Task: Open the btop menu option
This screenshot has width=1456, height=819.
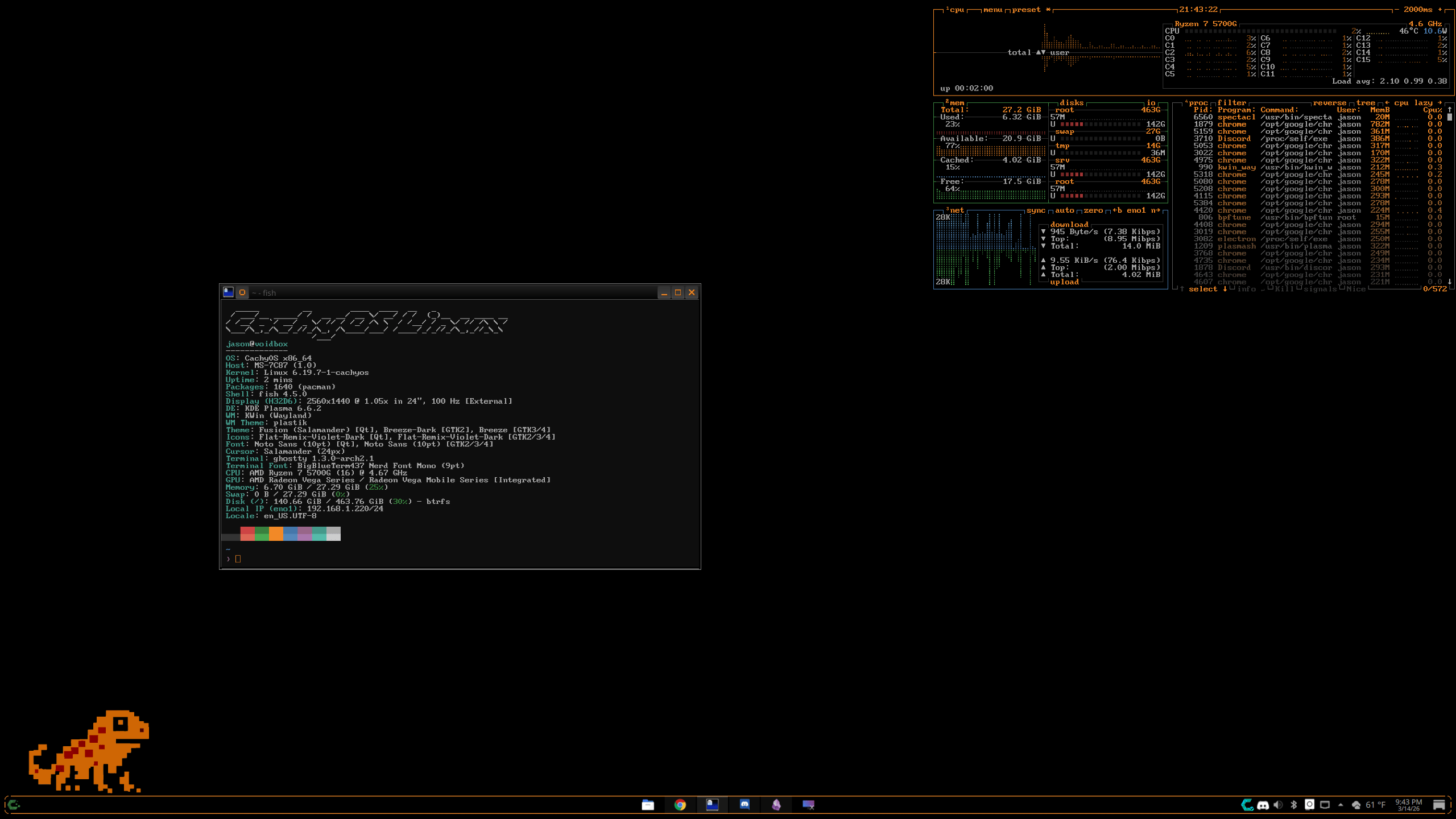Action: (992, 10)
